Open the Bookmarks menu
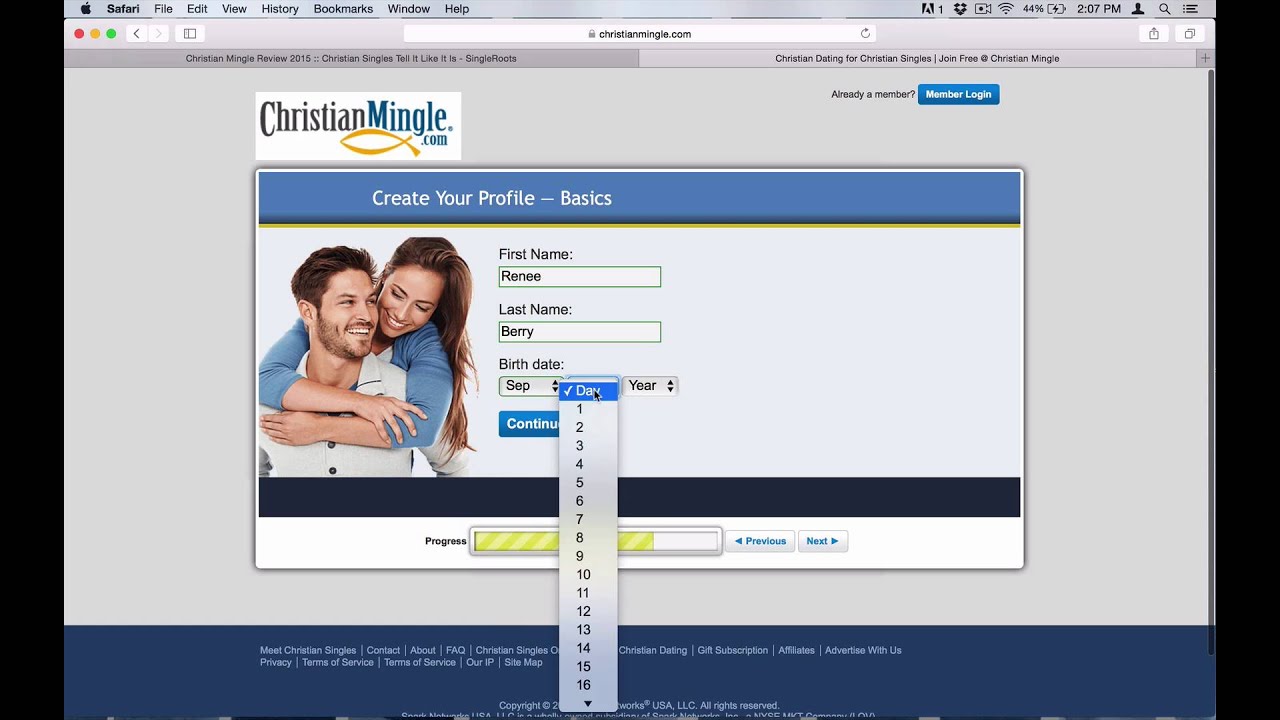Screen dimensions: 1280x720 pyautogui.click(x=343, y=9)
